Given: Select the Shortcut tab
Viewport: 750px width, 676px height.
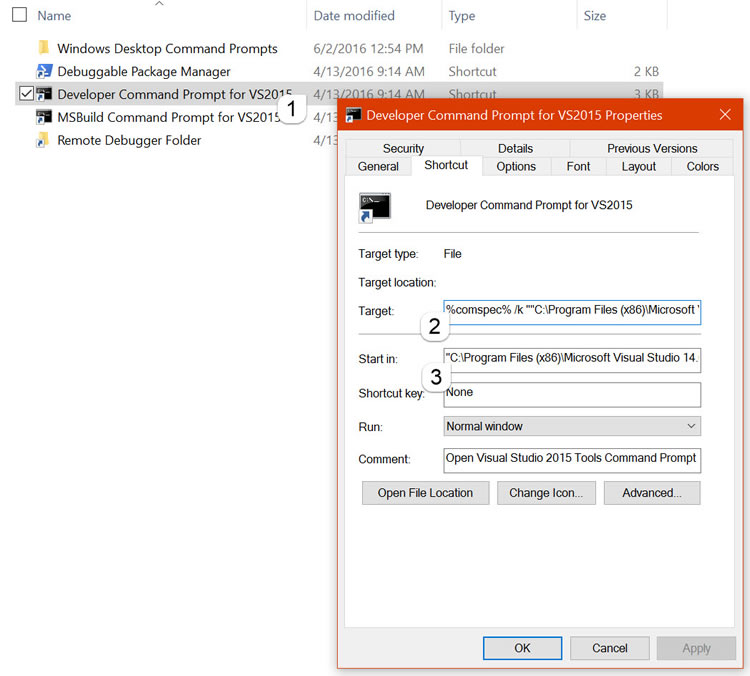Looking at the screenshot, I should [x=446, y=165].
